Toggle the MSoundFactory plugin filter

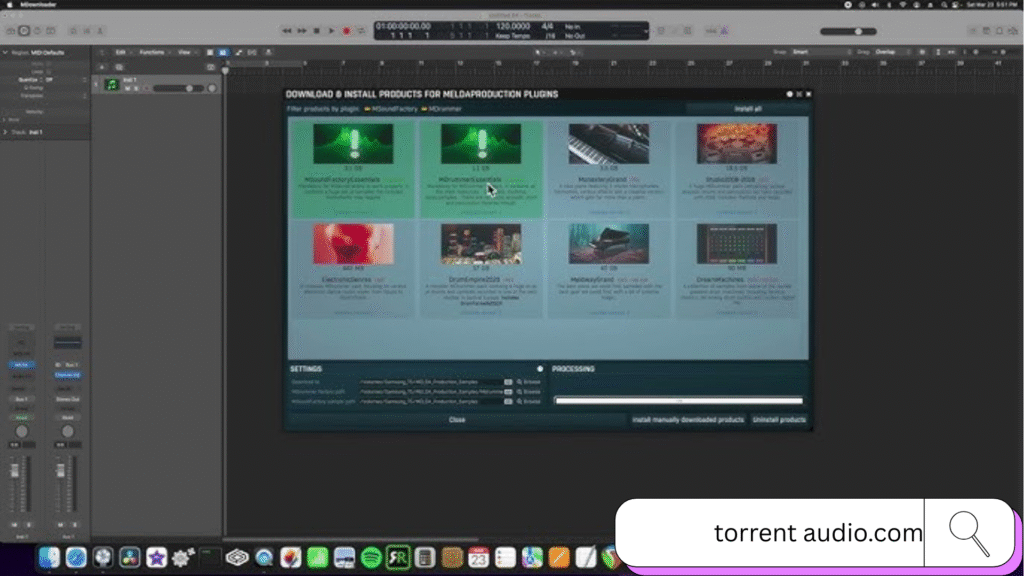click(x=390, y=108)
